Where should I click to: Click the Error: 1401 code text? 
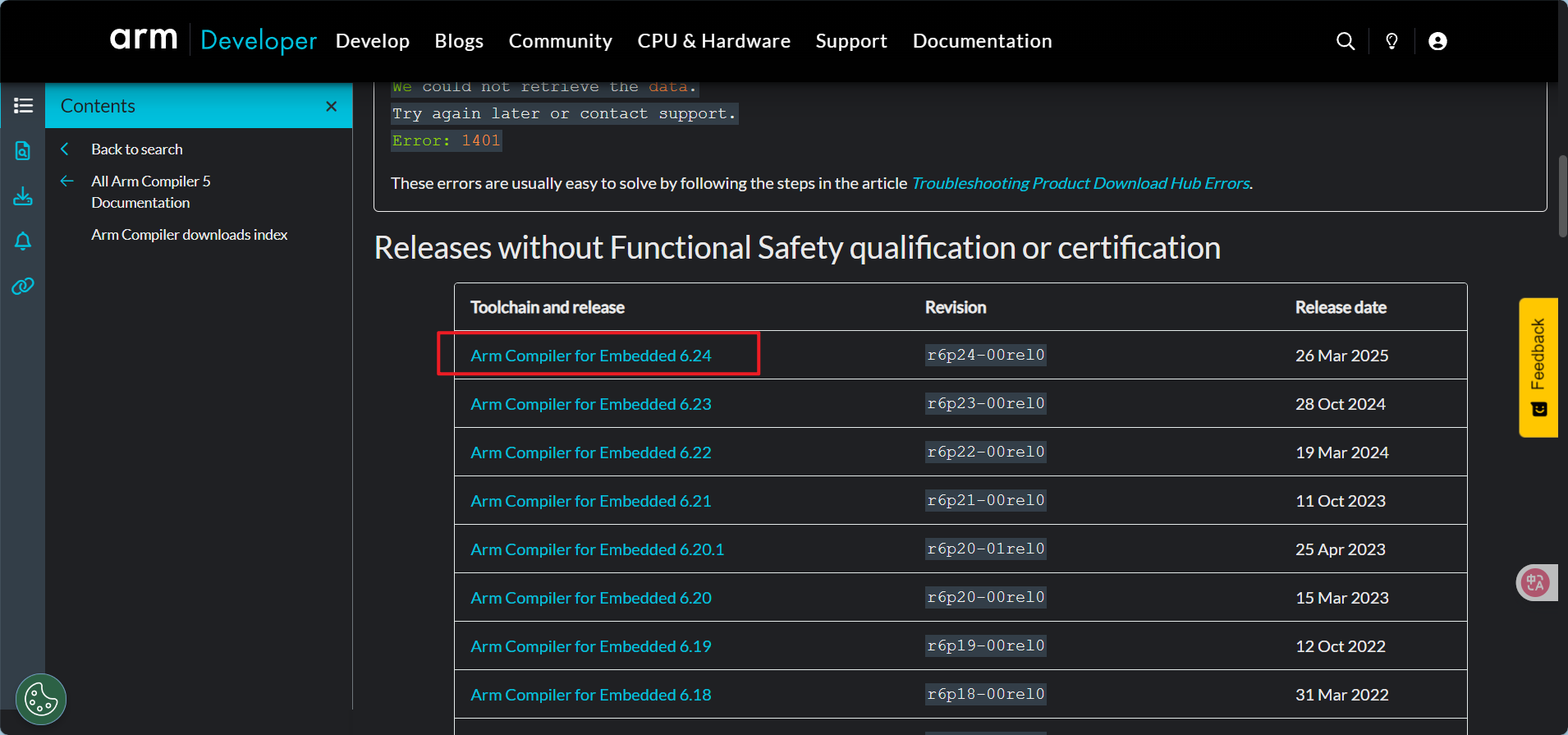(447, 140)
